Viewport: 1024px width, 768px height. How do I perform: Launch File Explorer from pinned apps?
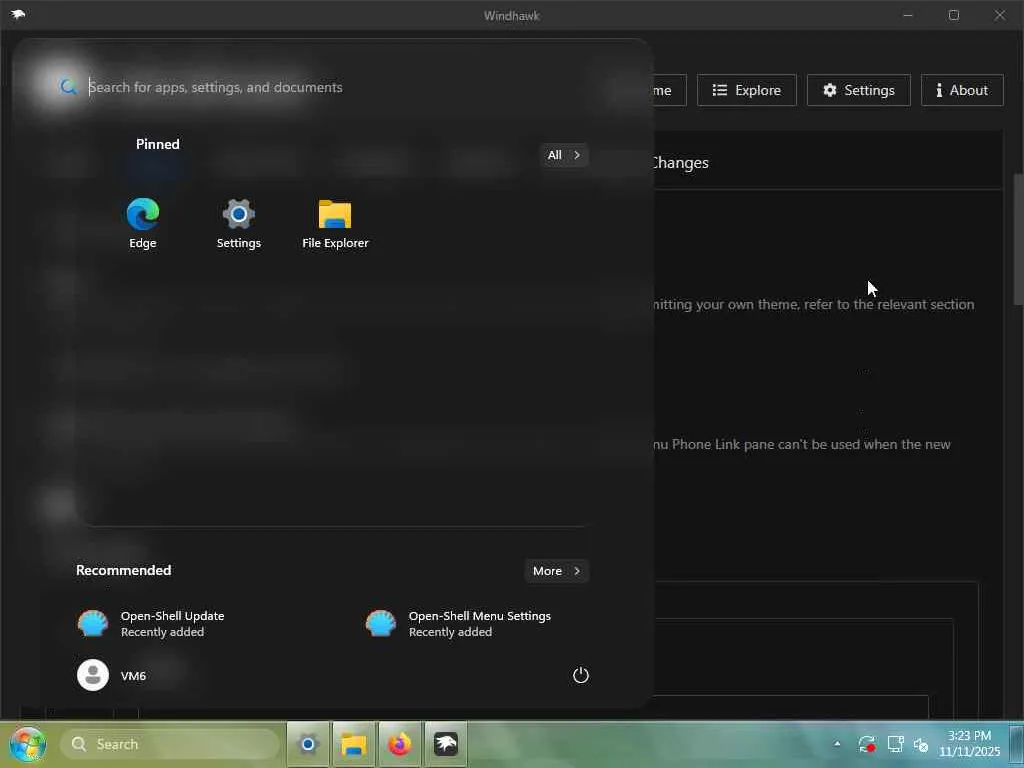pos(335,223)
